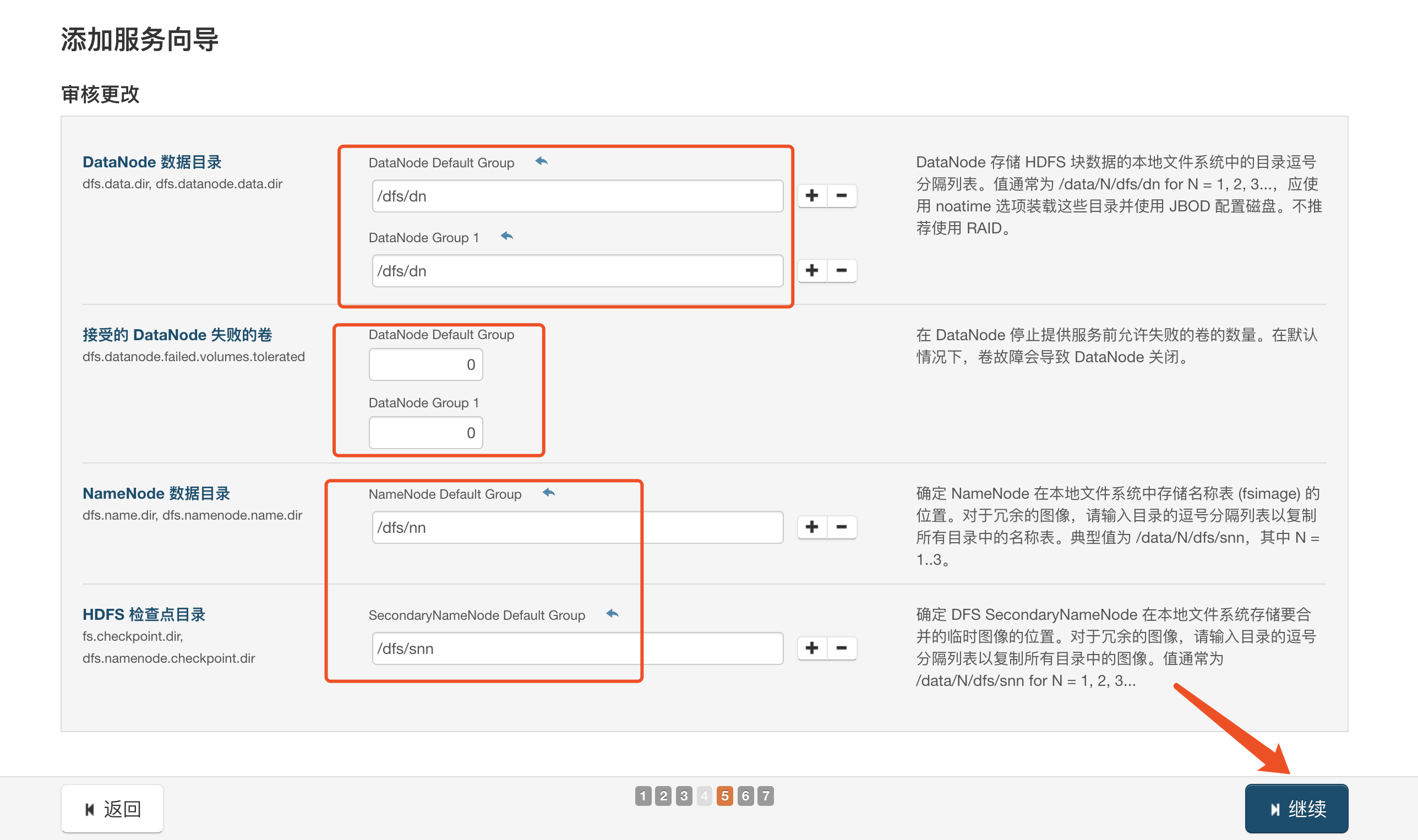The image size is (1418, 840).
Task: Open wizard step 6 indicator
Action: (745, 796)
